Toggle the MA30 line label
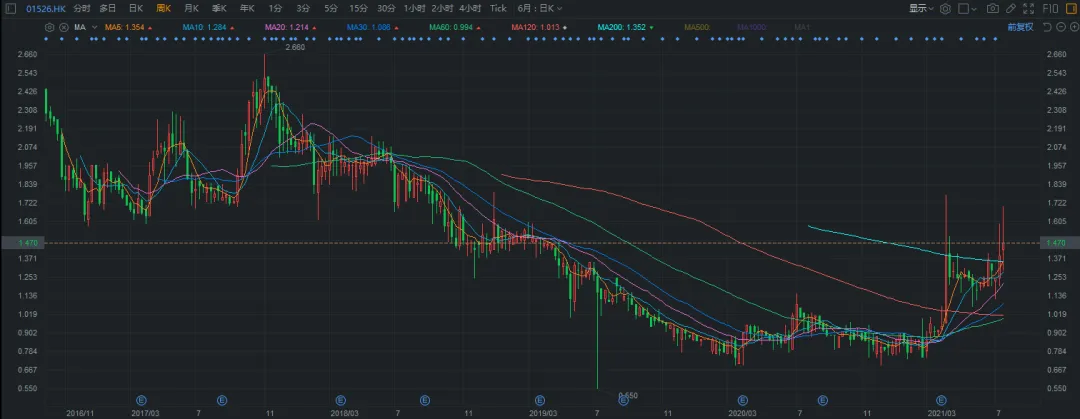Viewport: 1080px width, 419px height. (x=368, y=28)
